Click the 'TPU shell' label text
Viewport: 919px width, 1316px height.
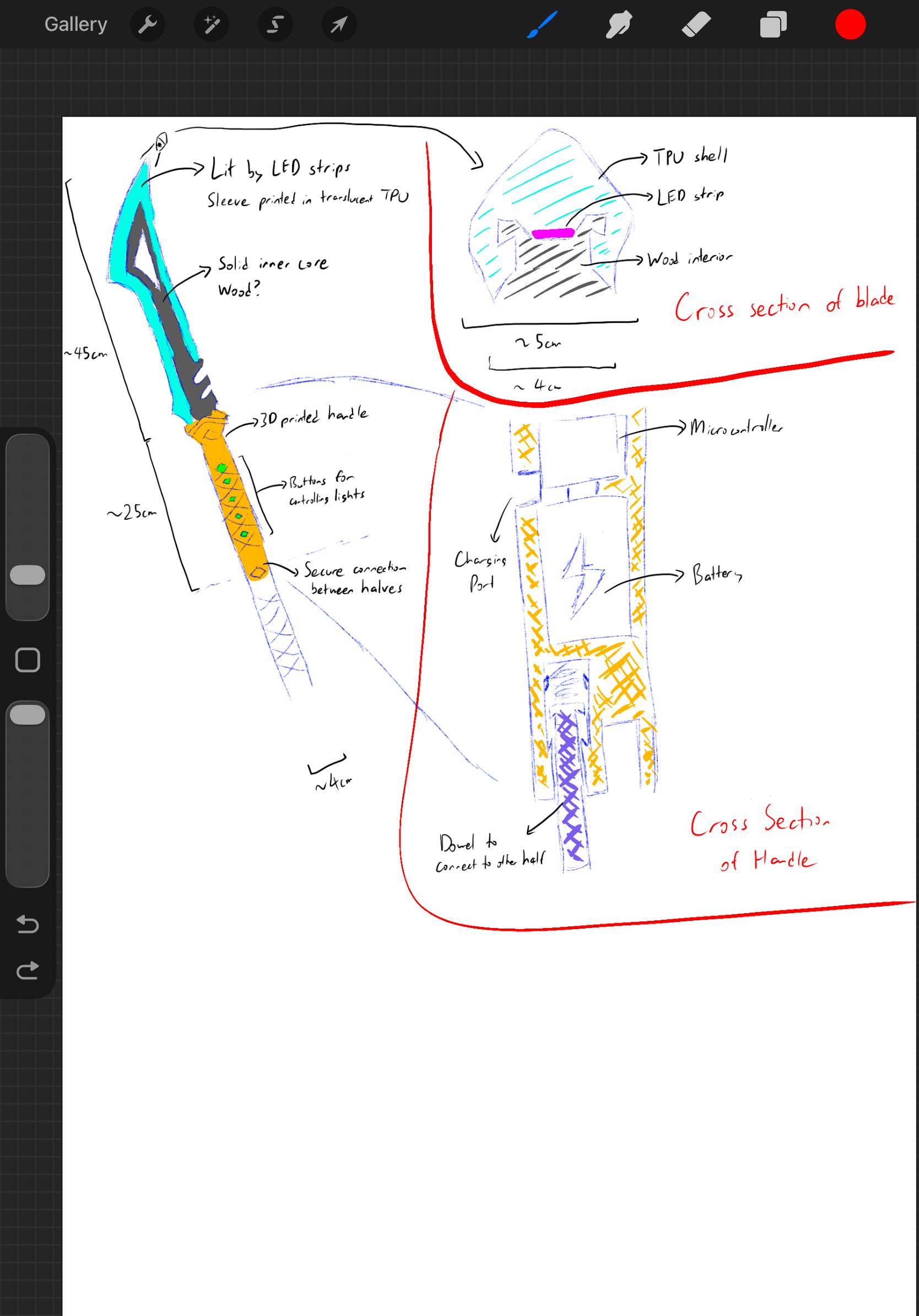[x=691, y=156]
